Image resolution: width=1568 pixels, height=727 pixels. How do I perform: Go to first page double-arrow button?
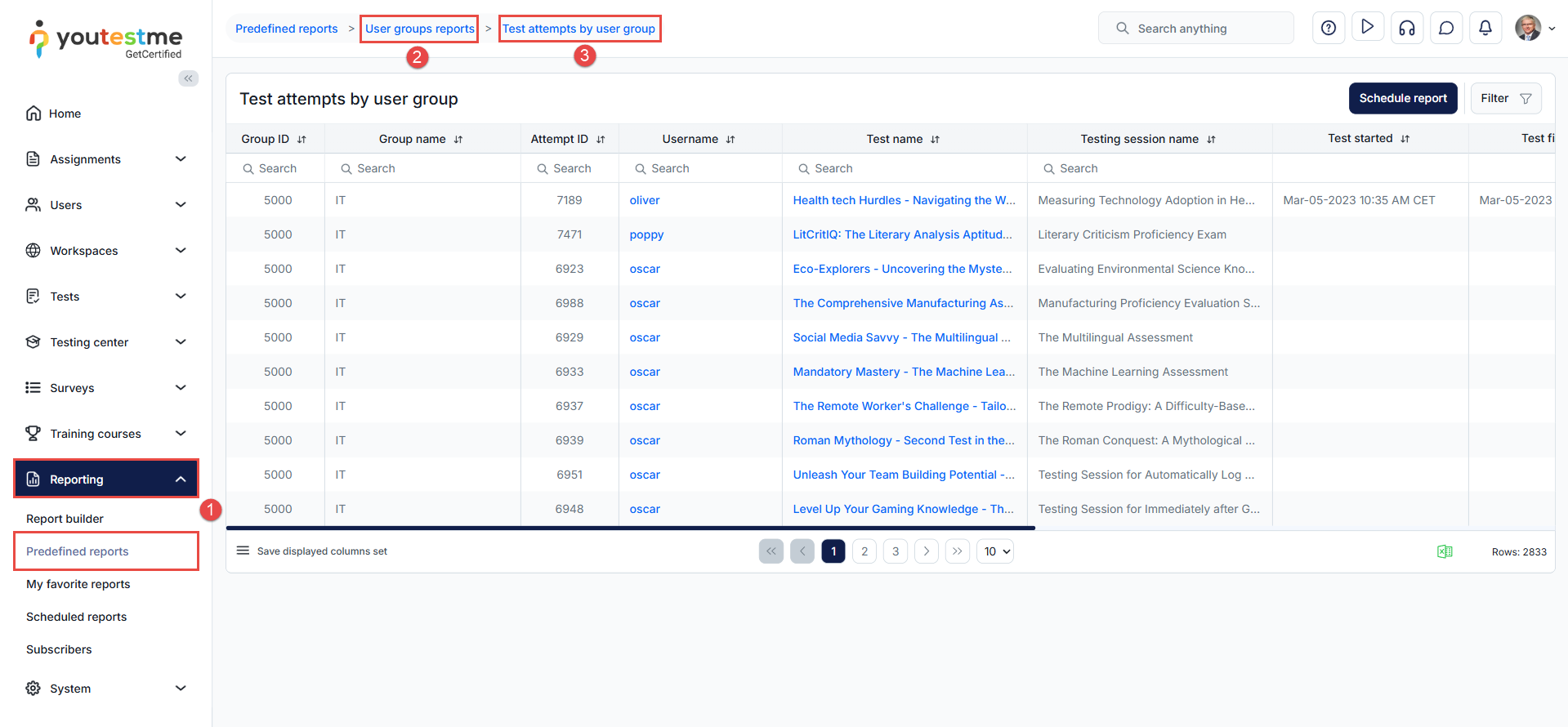771,551
